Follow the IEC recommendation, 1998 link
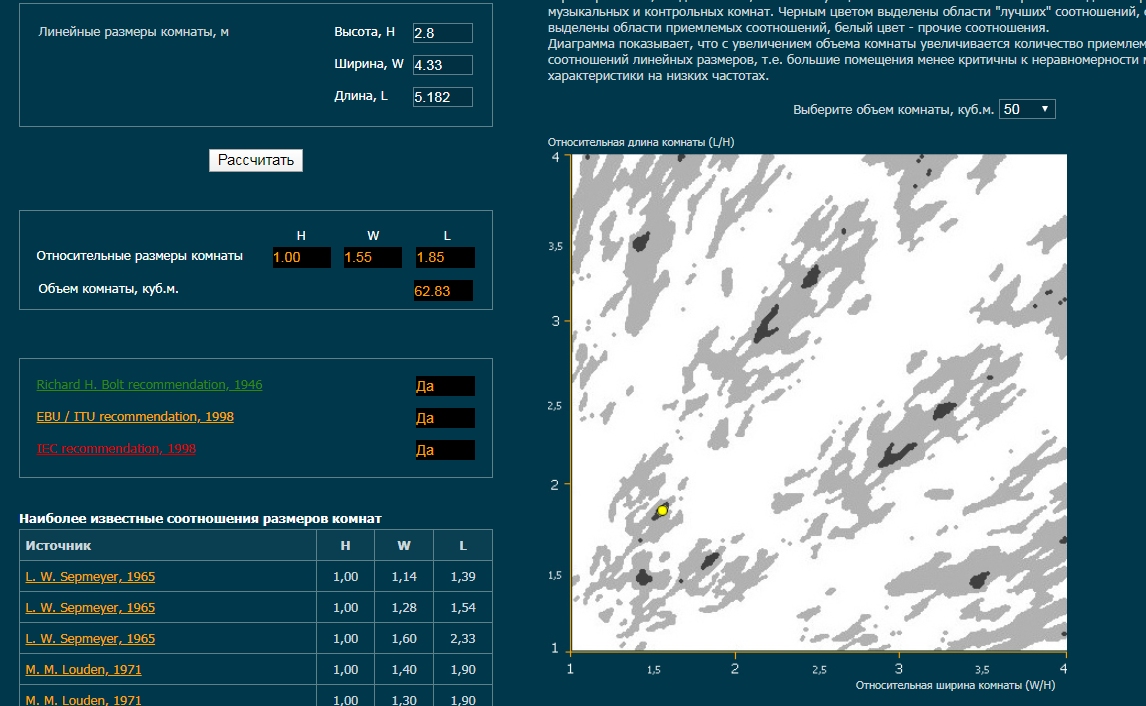 (x=116, y=449)
